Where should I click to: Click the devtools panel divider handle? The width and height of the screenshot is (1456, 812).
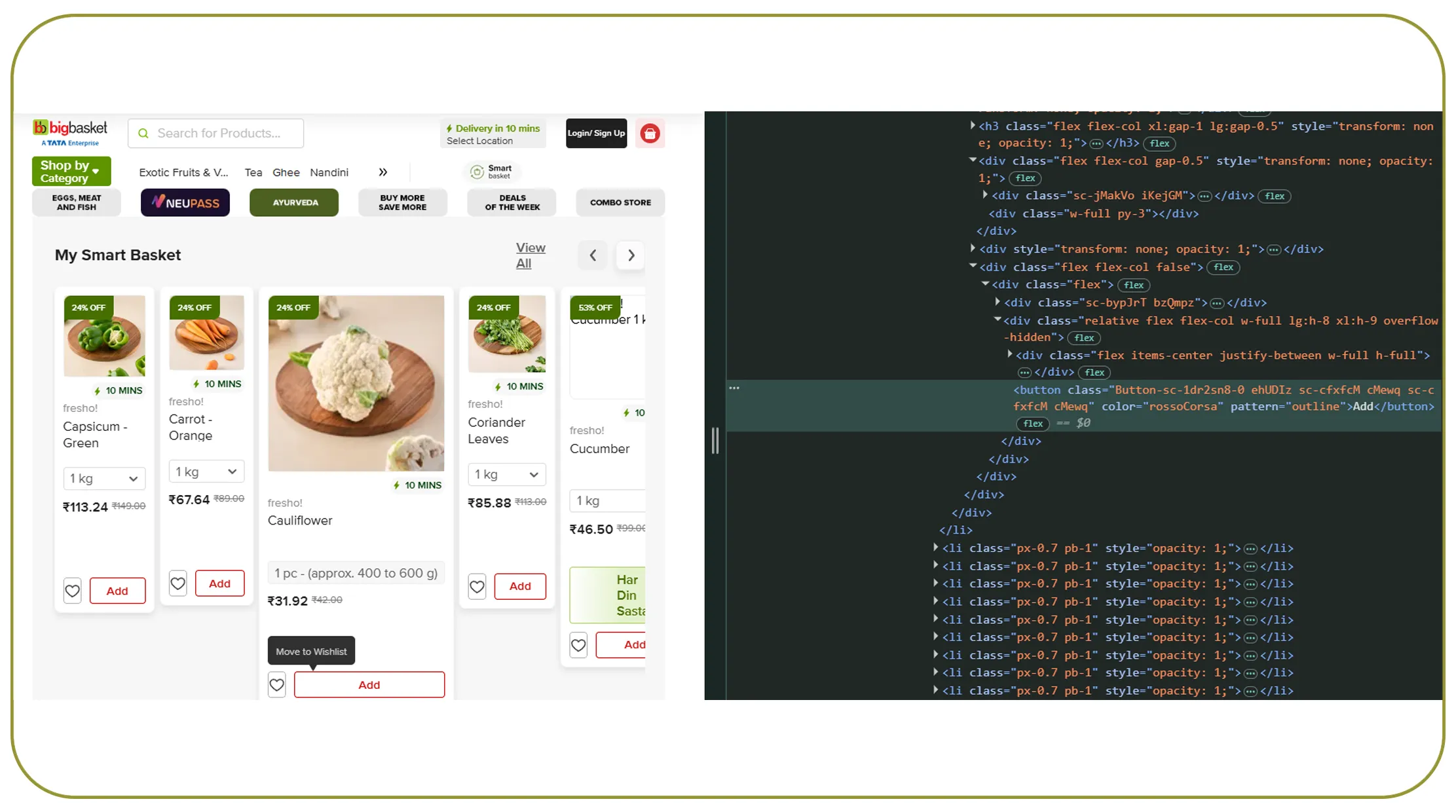(x=715, y=440)
